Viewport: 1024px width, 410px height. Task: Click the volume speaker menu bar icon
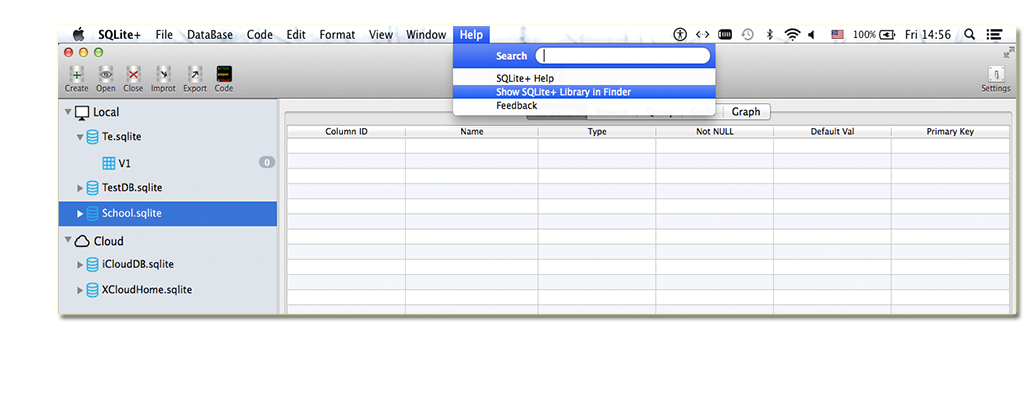812,35
